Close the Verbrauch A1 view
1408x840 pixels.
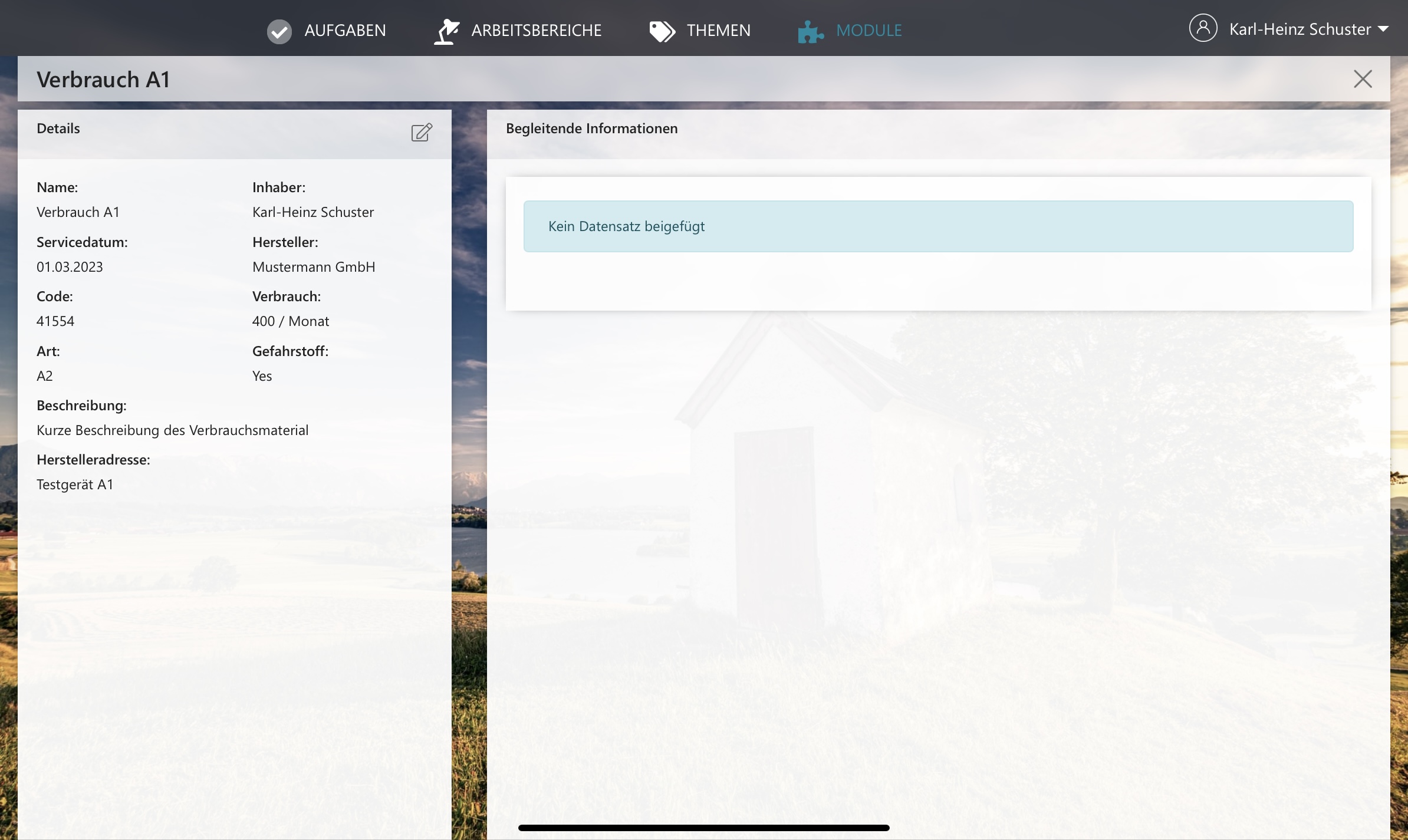pos(1363,79)
